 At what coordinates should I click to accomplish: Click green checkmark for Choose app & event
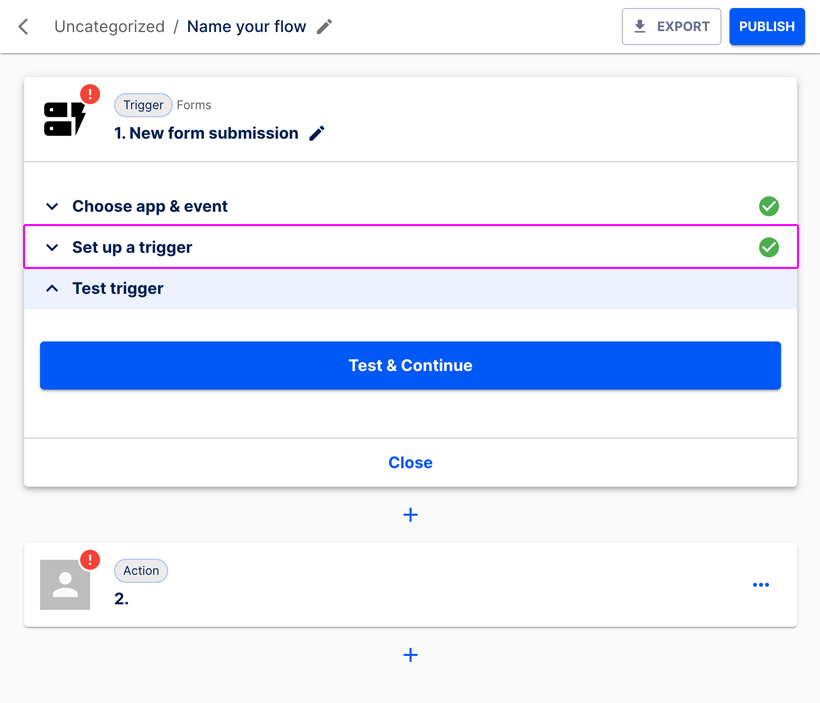click(768, 206)
